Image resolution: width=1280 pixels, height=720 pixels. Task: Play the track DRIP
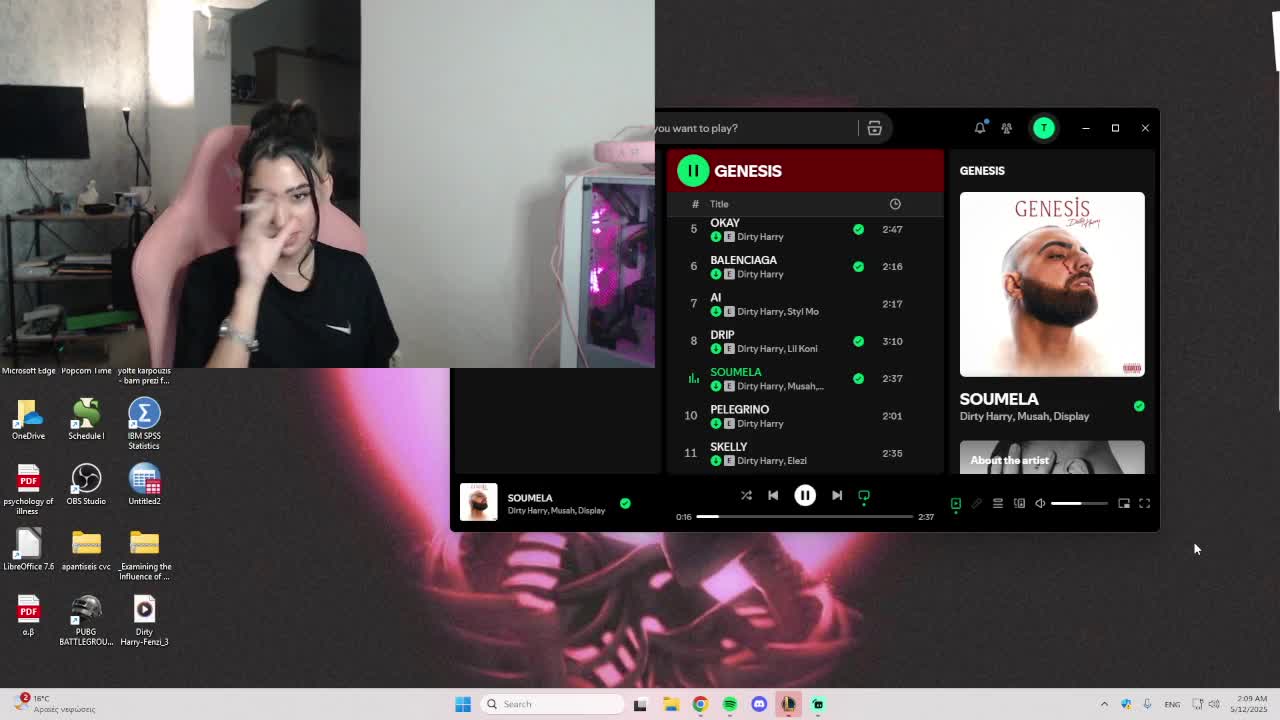coord(722,335)
